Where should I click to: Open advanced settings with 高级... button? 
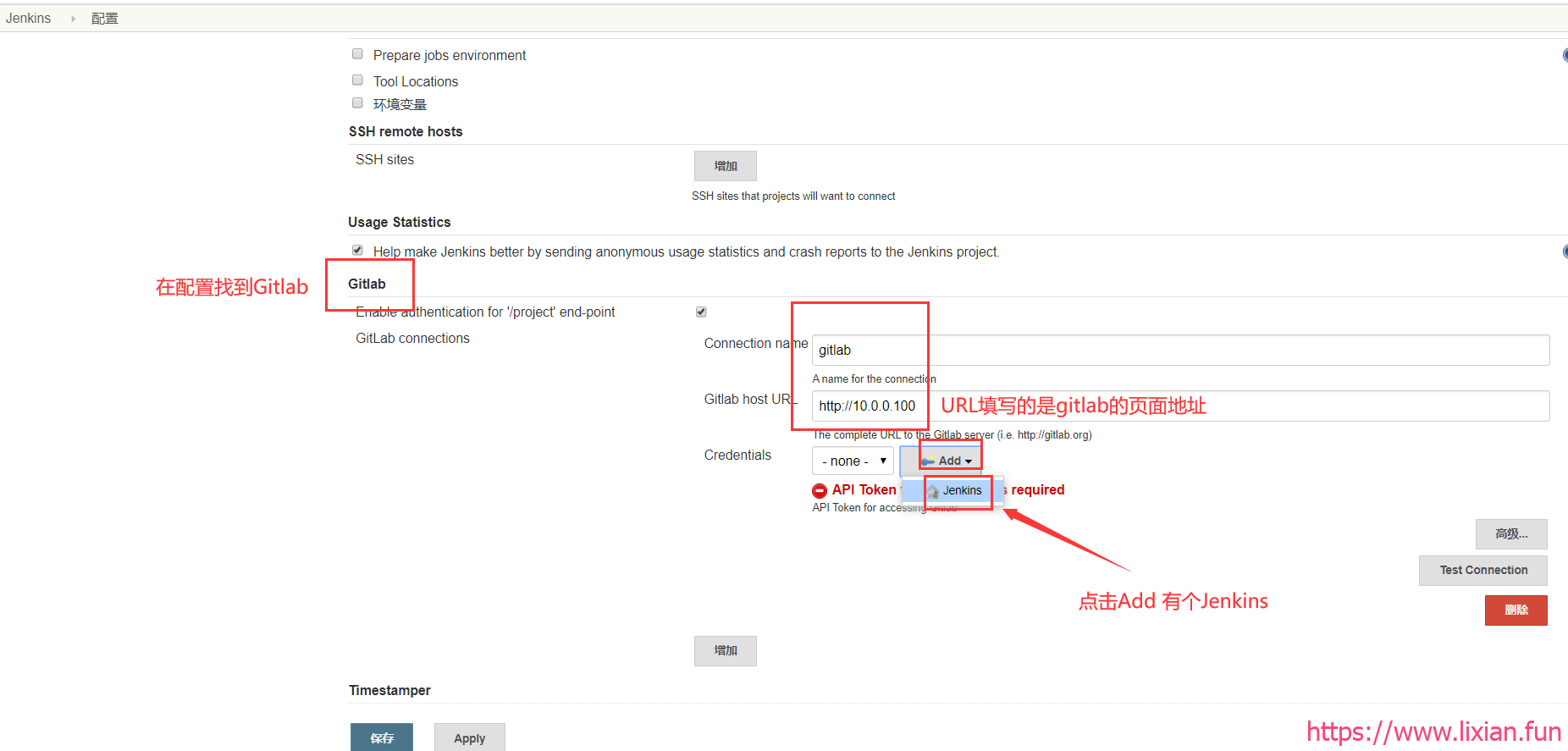(1511, 534)
